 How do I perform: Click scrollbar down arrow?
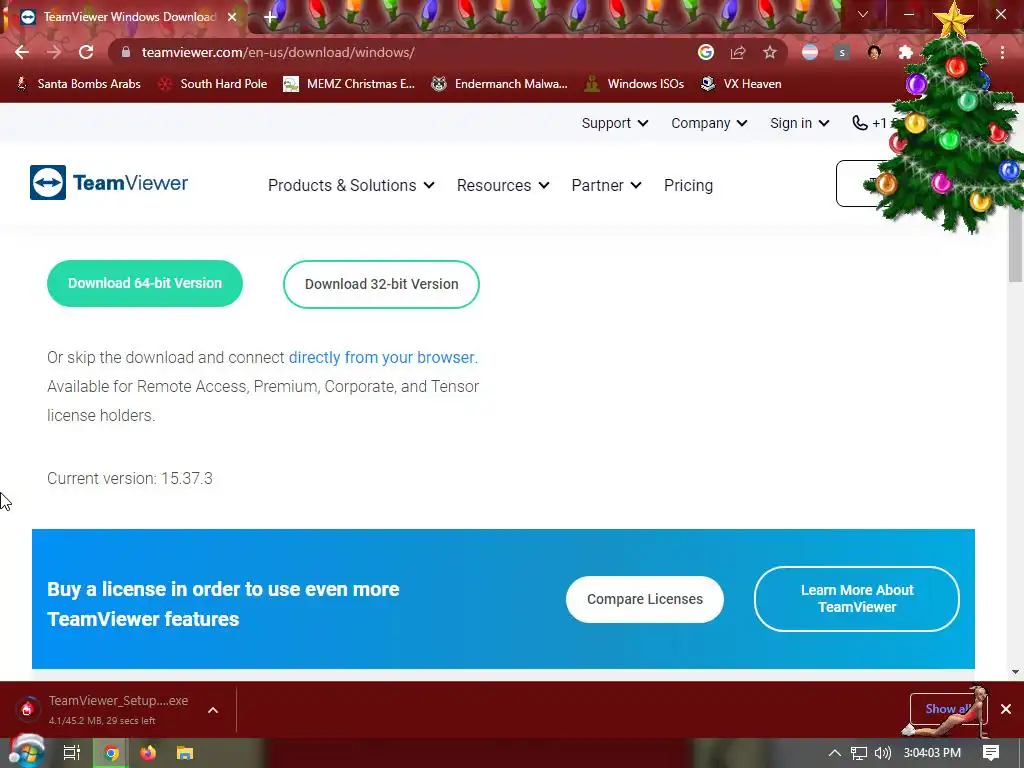click(1015, 671)
